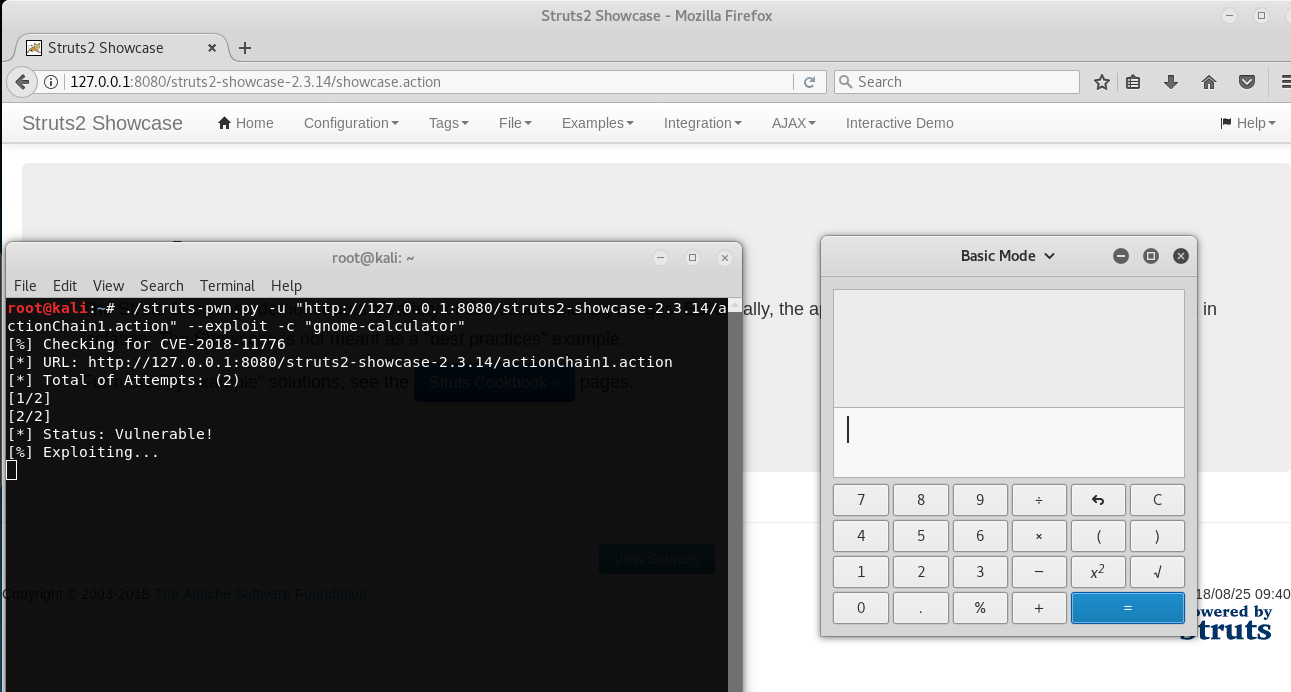Click the calculator 9 key
Screen dimensions: 1291x692
980,500
